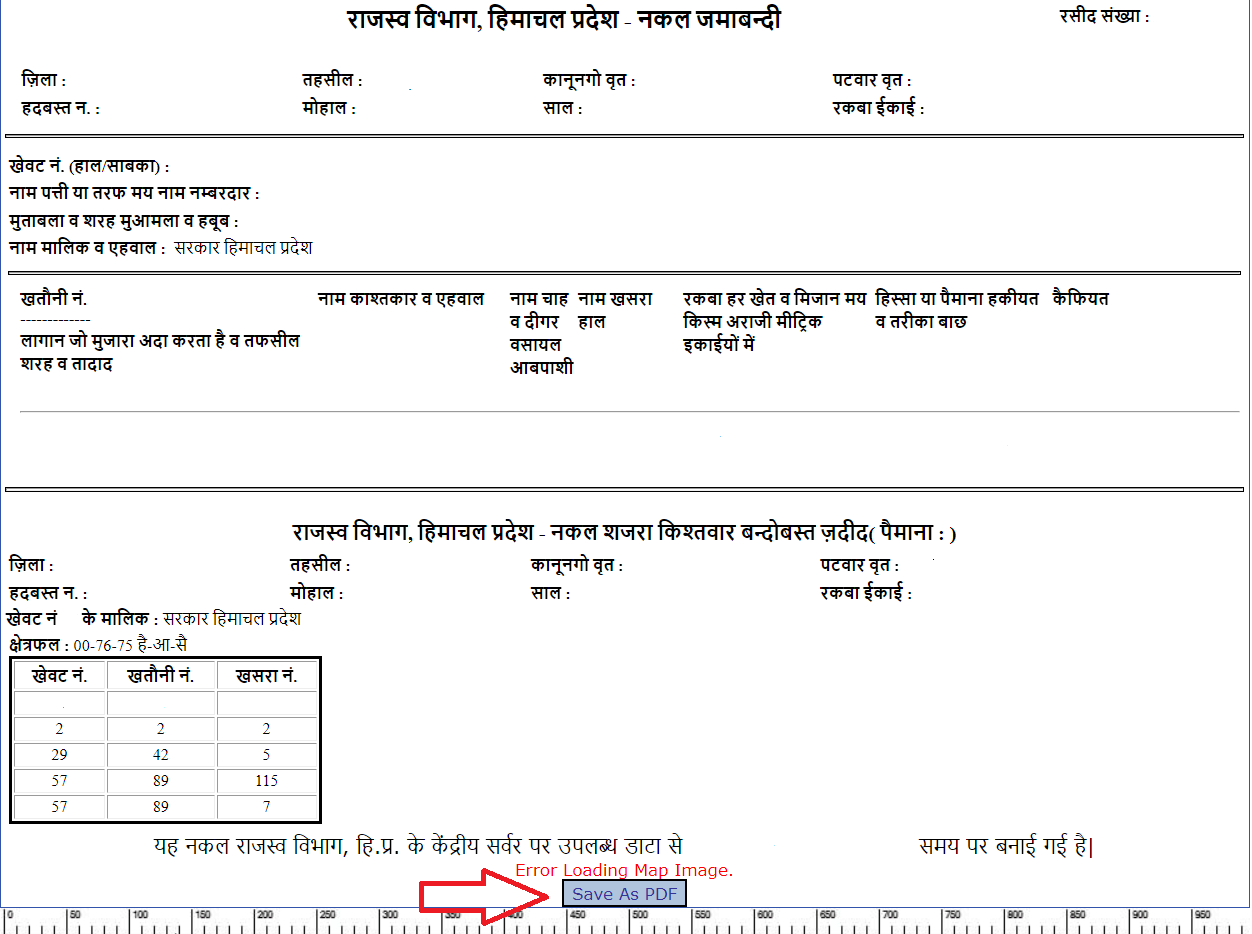
Task: Click the table cell with value 29
Action: click(x=60, y=755)
